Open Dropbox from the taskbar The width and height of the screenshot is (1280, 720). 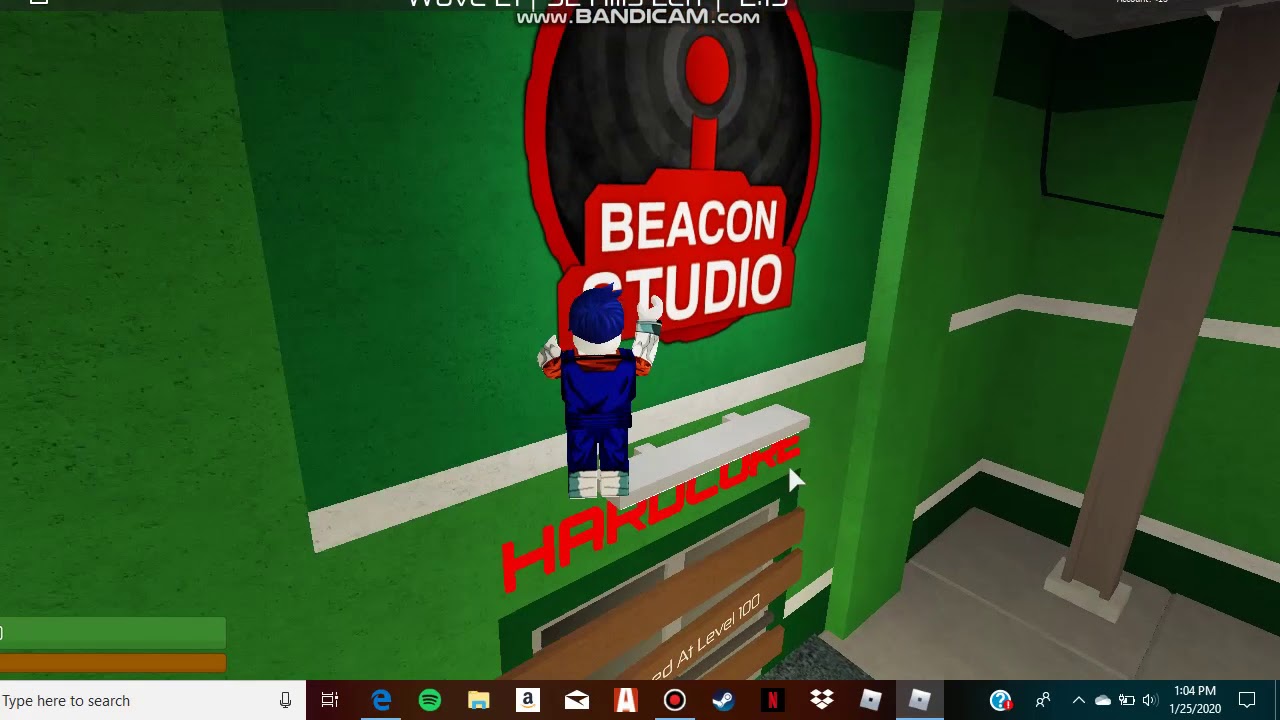coord(822,700)
